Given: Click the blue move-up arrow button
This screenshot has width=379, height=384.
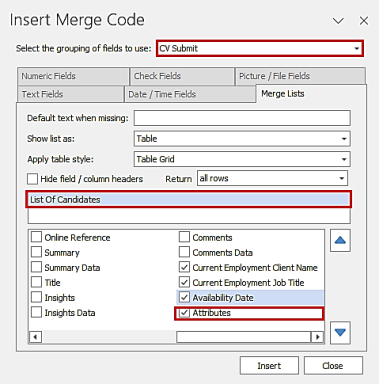Looking at the screenshot, I should coord(340,240).
